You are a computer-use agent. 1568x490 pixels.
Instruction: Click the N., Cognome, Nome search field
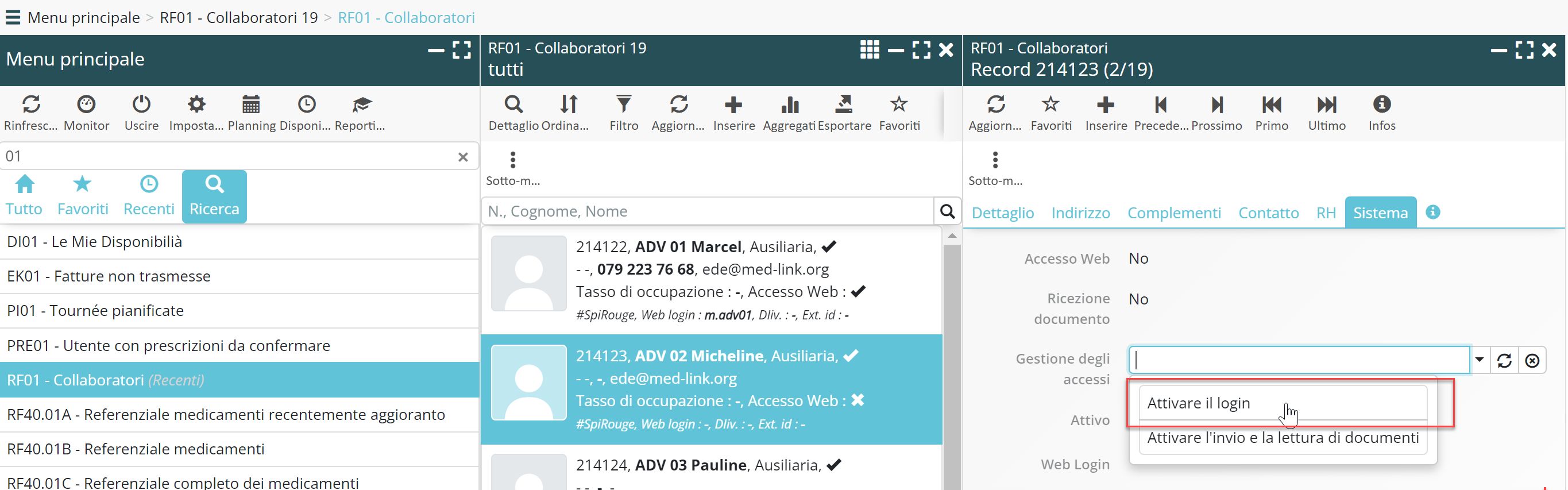706,211
